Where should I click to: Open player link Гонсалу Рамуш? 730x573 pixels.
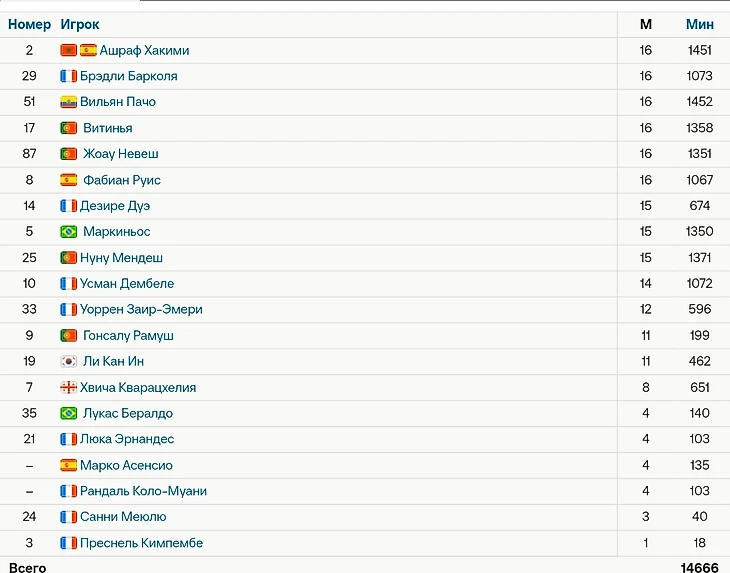pyautogui.click(x=129, y=335)
